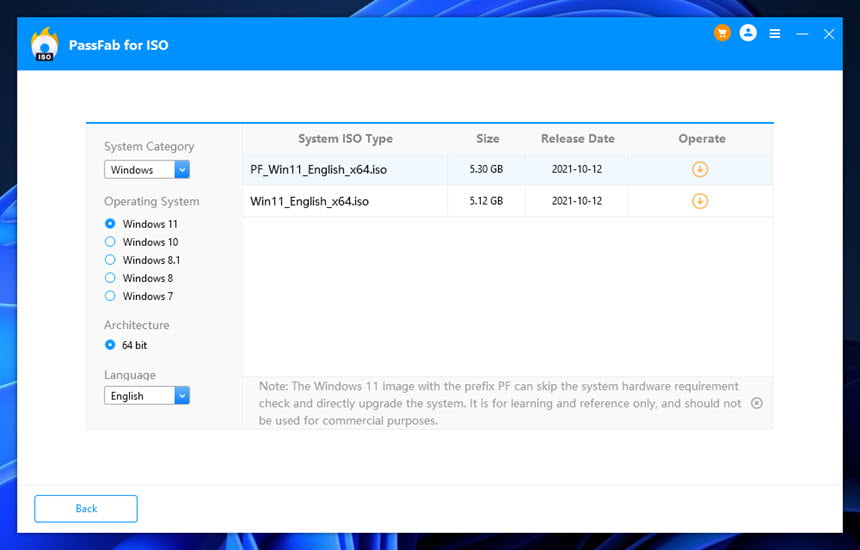Switch operating system to Windows 7

(x=110, y=296)
